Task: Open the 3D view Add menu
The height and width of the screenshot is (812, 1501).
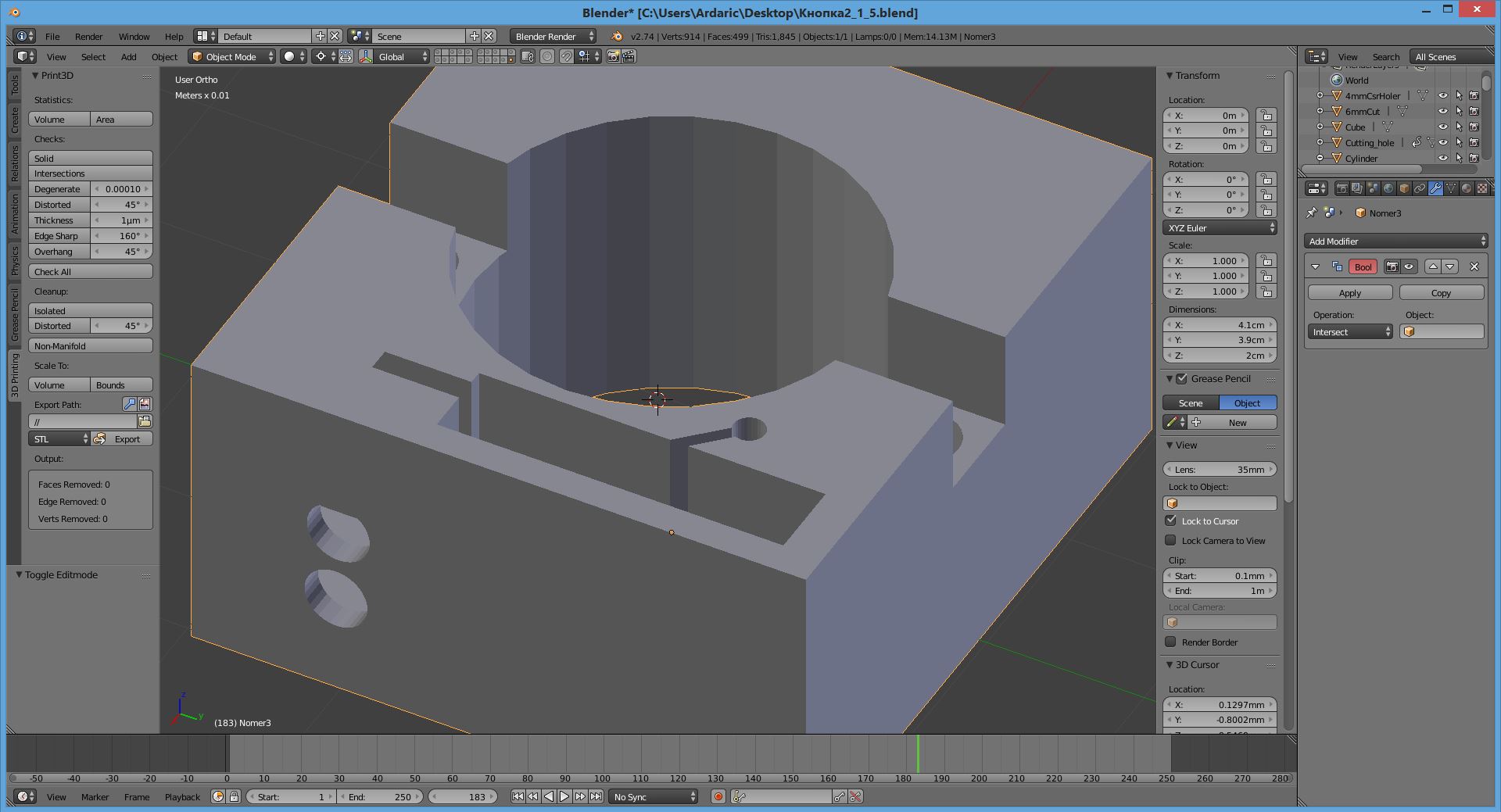Action: point(128,56)
